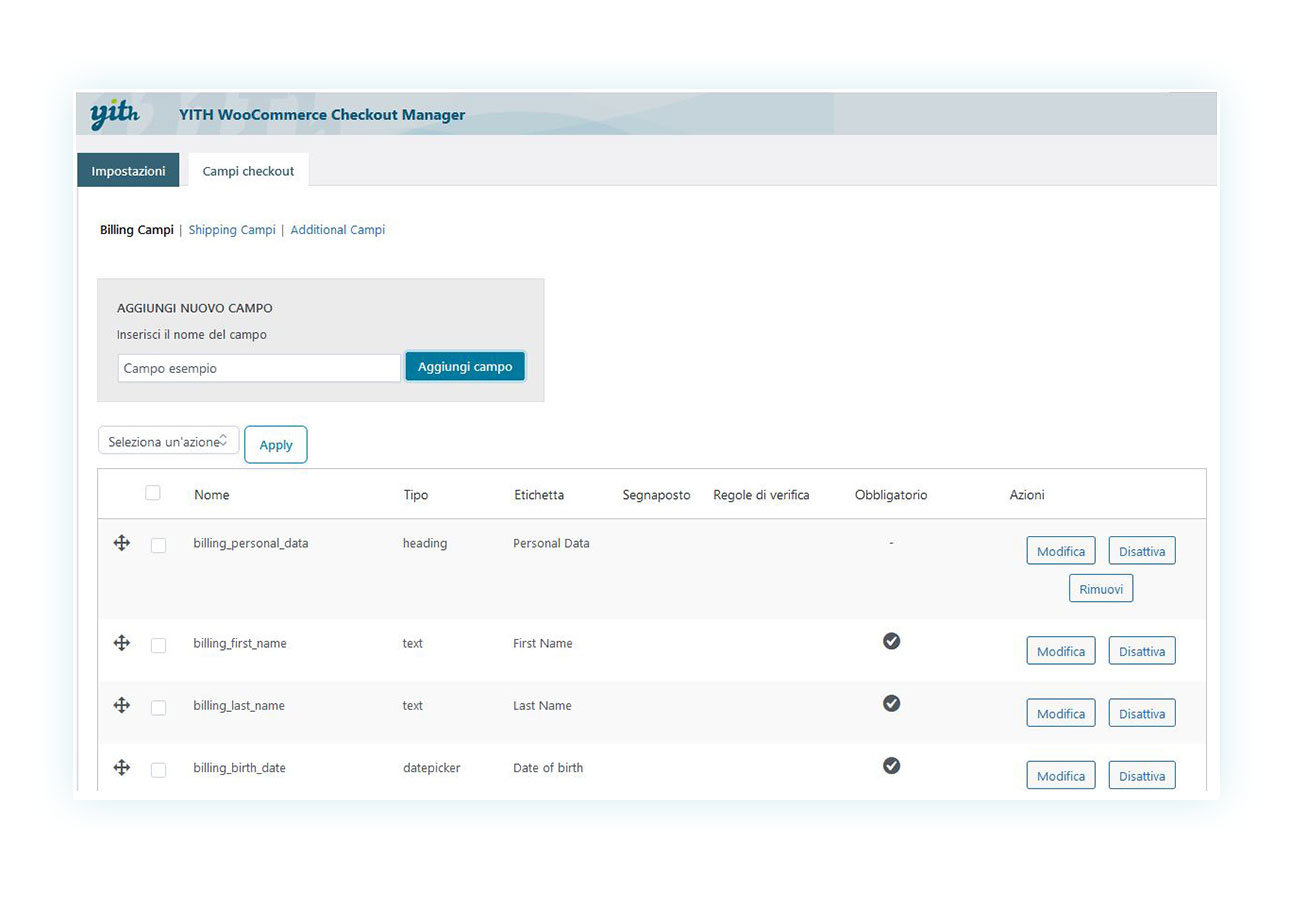Click the Date of birth label cell

pyautogui.click(x=548, y=767)
